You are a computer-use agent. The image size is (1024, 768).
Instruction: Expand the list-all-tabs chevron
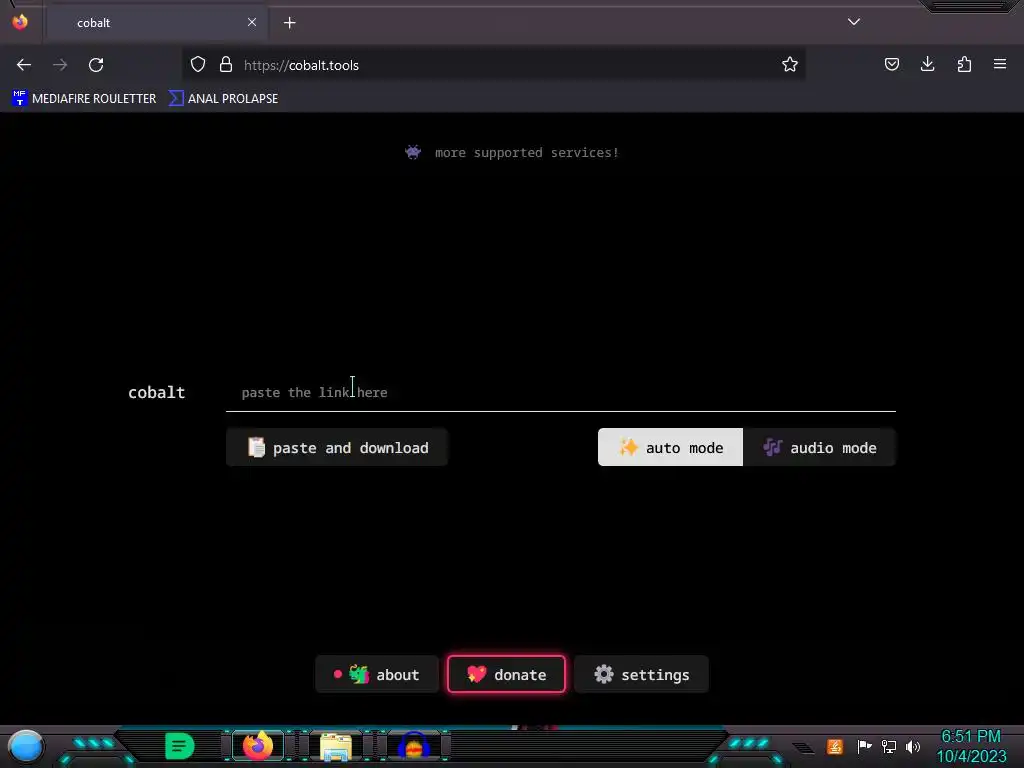[x=854, y=22]
